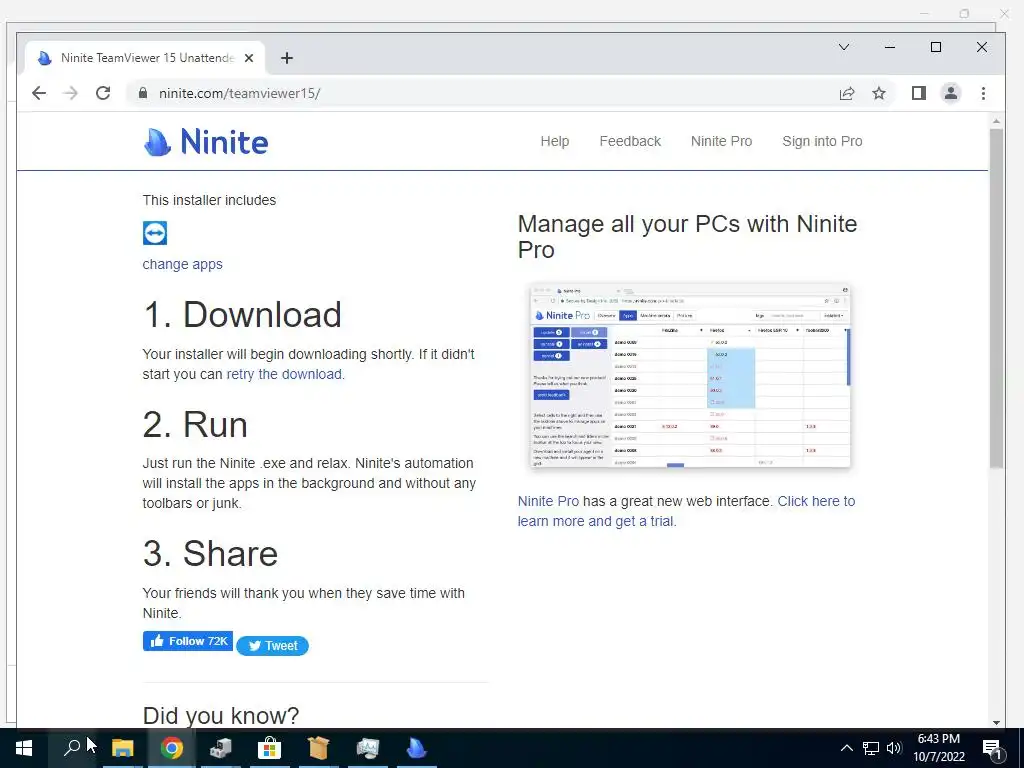Click the Facebook Follow 72K button
This screenshot has height=768, width=1024.
tap(188, 641)
